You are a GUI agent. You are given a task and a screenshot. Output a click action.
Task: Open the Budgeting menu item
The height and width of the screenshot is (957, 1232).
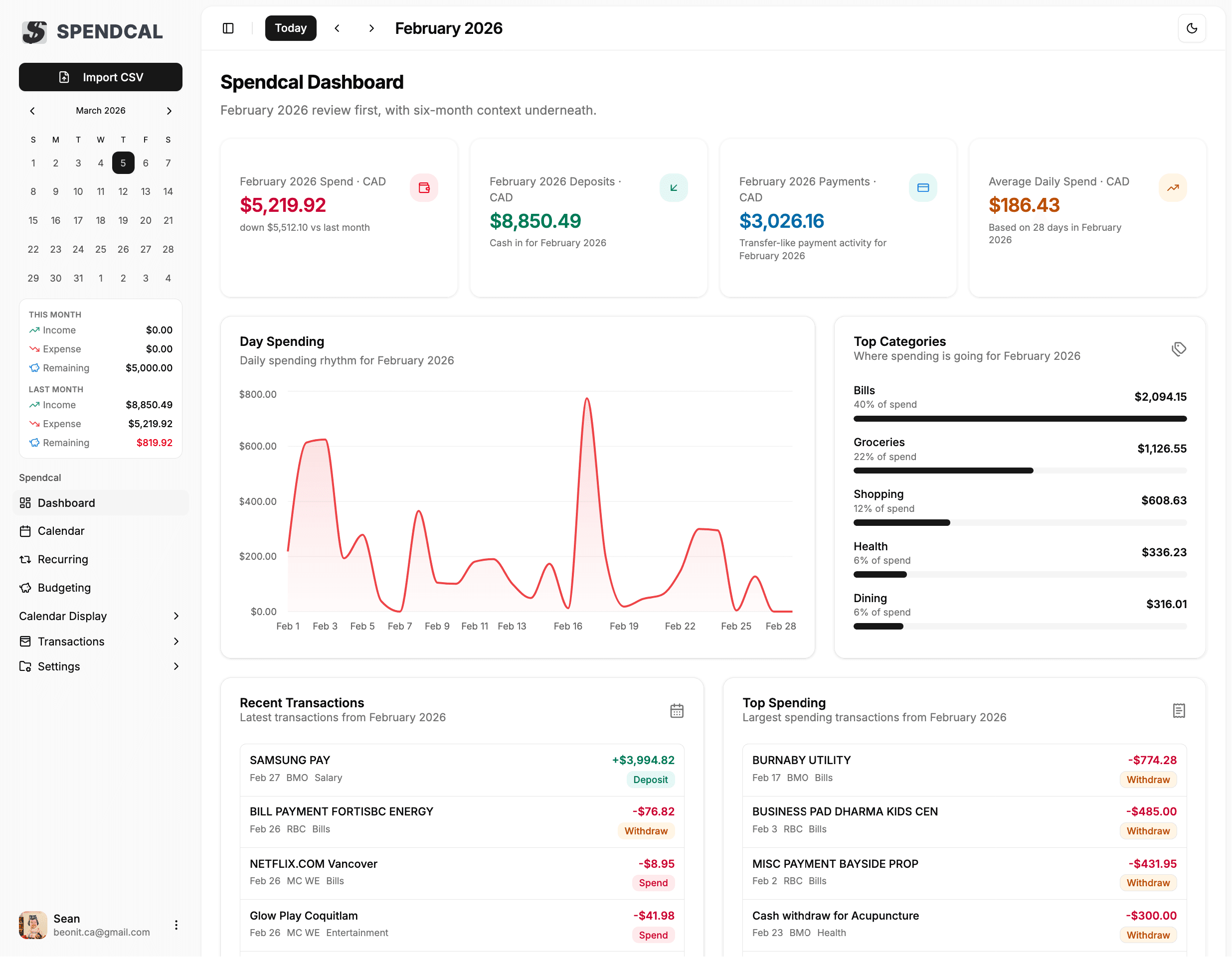point(100,588)
